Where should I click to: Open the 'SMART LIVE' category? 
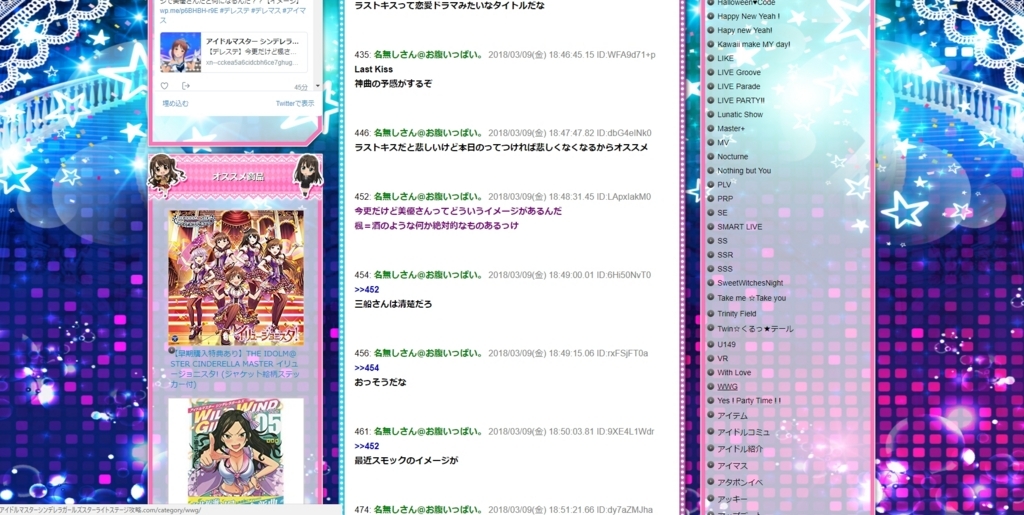[739, 226]
